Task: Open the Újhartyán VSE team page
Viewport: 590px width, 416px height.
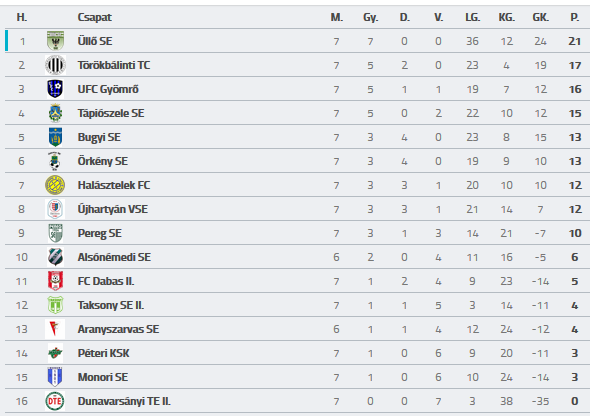Action: tap(113, 209)
